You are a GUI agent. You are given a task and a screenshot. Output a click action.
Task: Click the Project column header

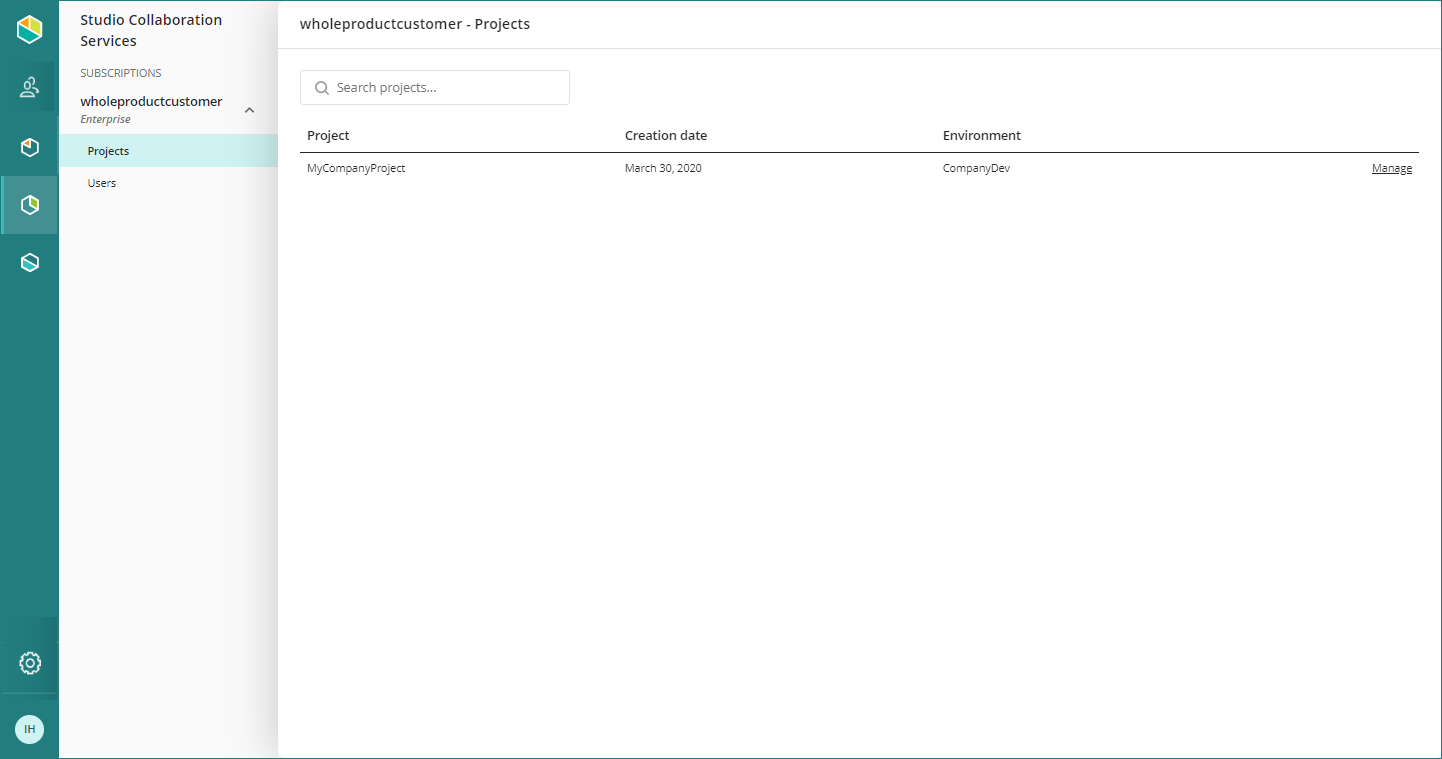coord(328,136)
